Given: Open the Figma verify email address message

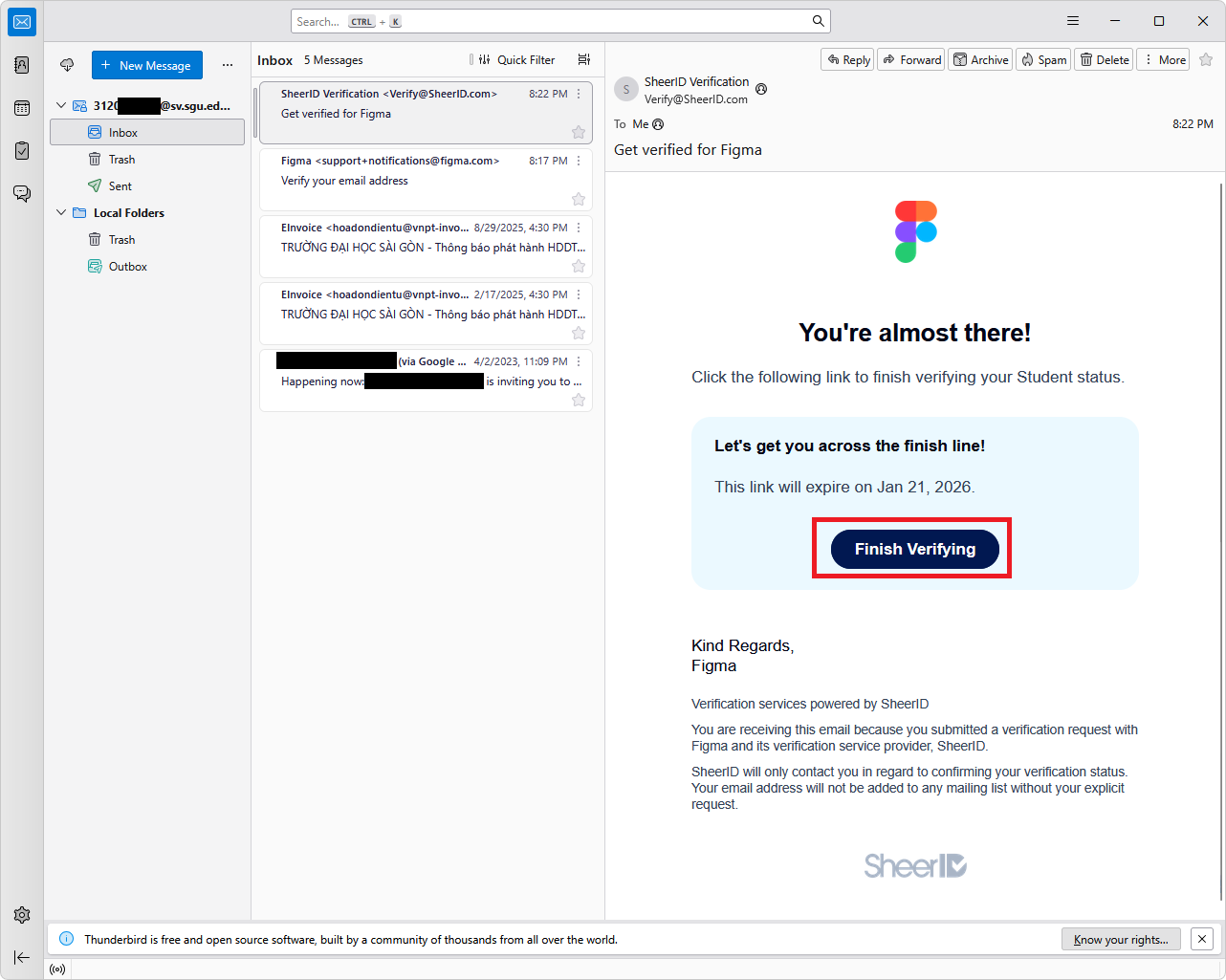Looking at the screenshot, I should 426,179.
